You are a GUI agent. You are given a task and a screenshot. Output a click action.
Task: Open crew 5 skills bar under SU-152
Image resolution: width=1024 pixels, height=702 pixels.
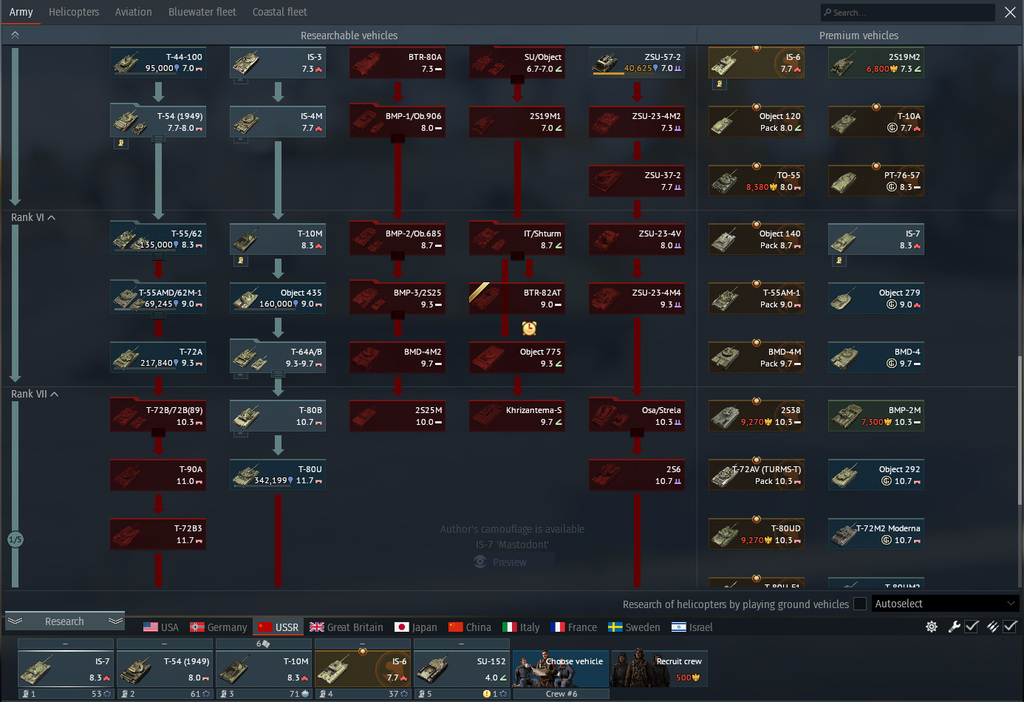pos(461,694)
